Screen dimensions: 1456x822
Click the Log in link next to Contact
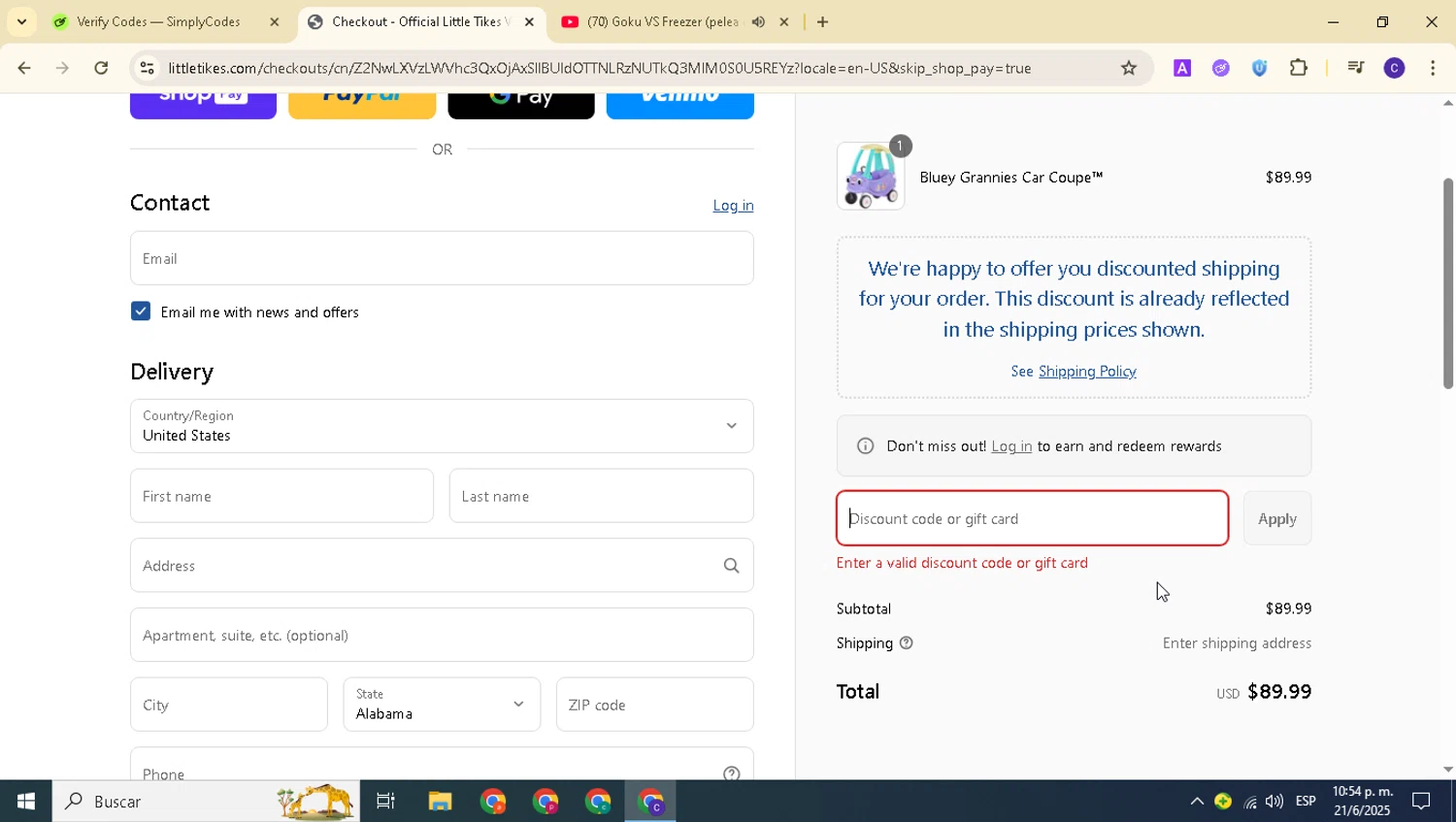point(733,206)
